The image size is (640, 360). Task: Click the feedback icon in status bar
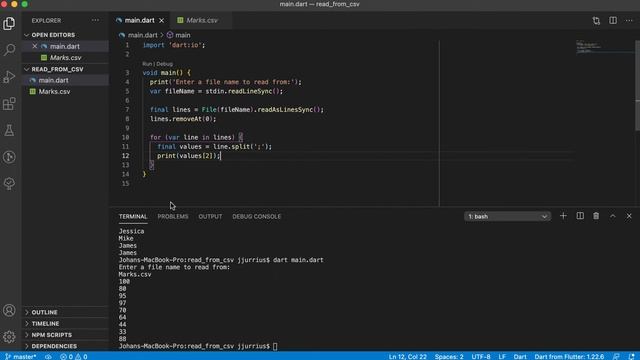[x=616, y=356]
